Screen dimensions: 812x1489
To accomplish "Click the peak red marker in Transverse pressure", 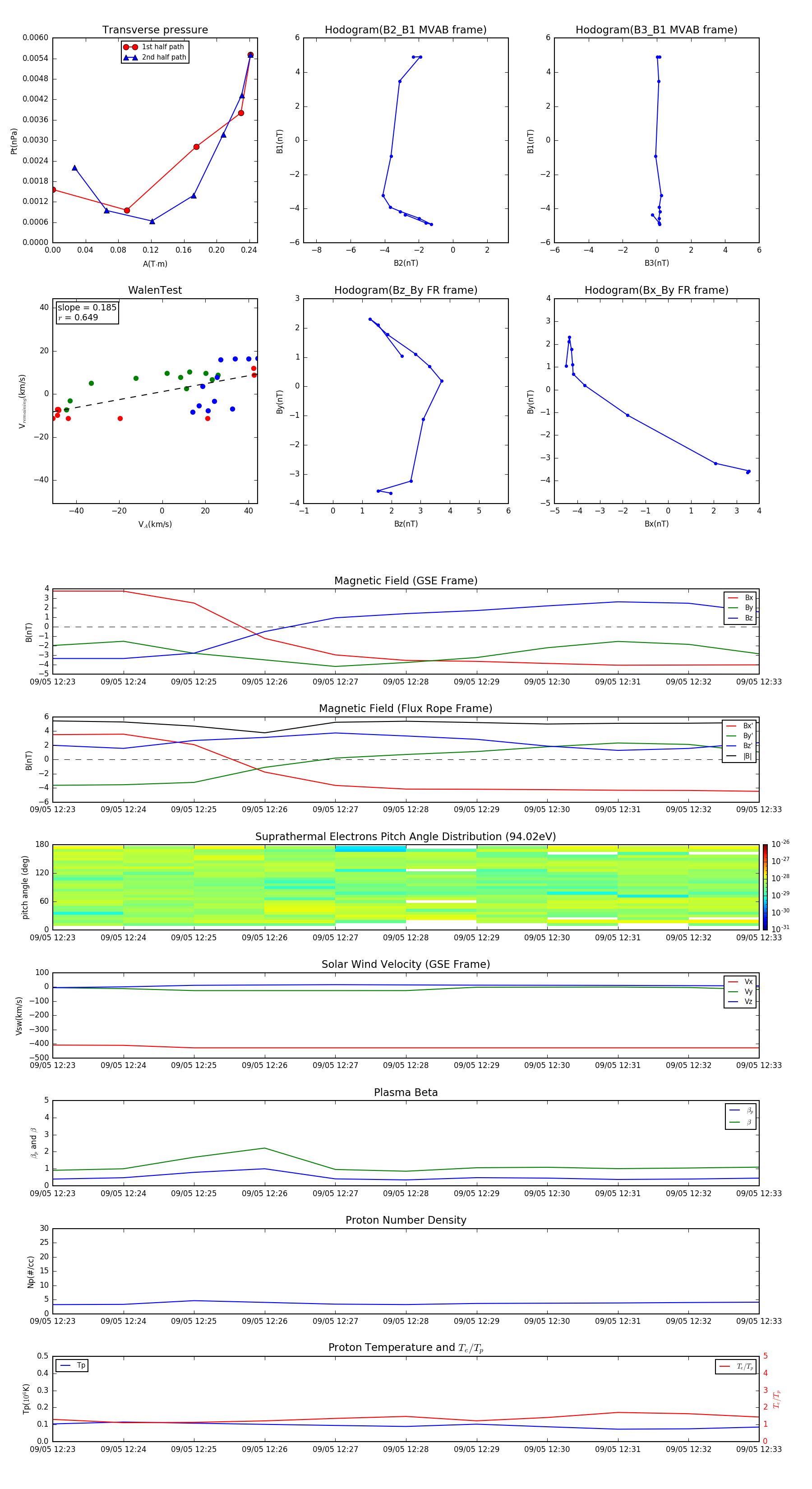I will (250, 55).
